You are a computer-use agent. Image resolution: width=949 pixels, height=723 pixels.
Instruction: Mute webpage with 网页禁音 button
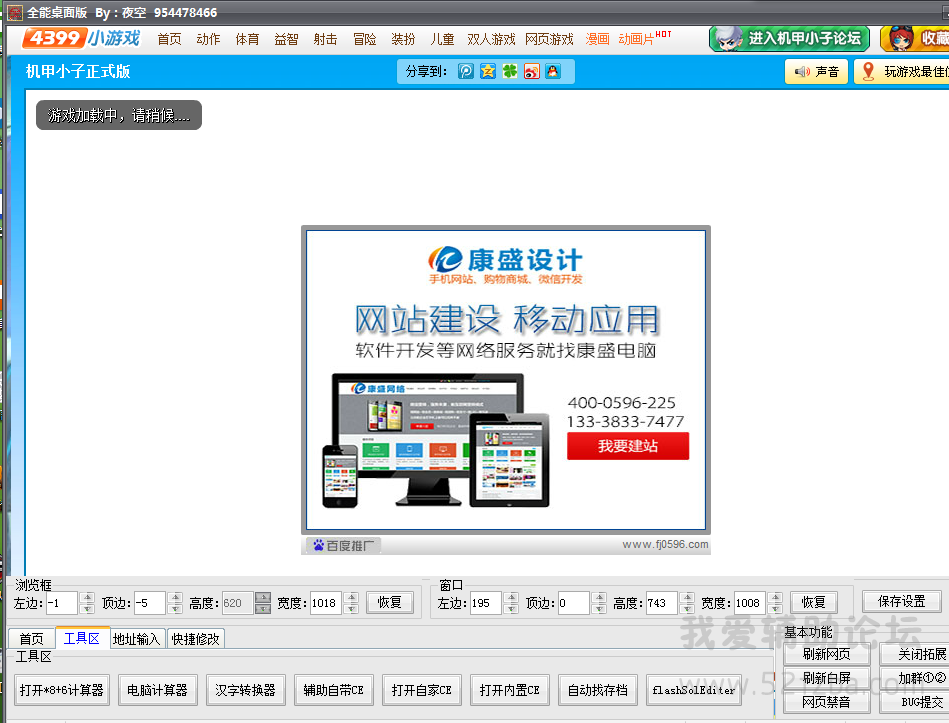click(x=826, y=702)
